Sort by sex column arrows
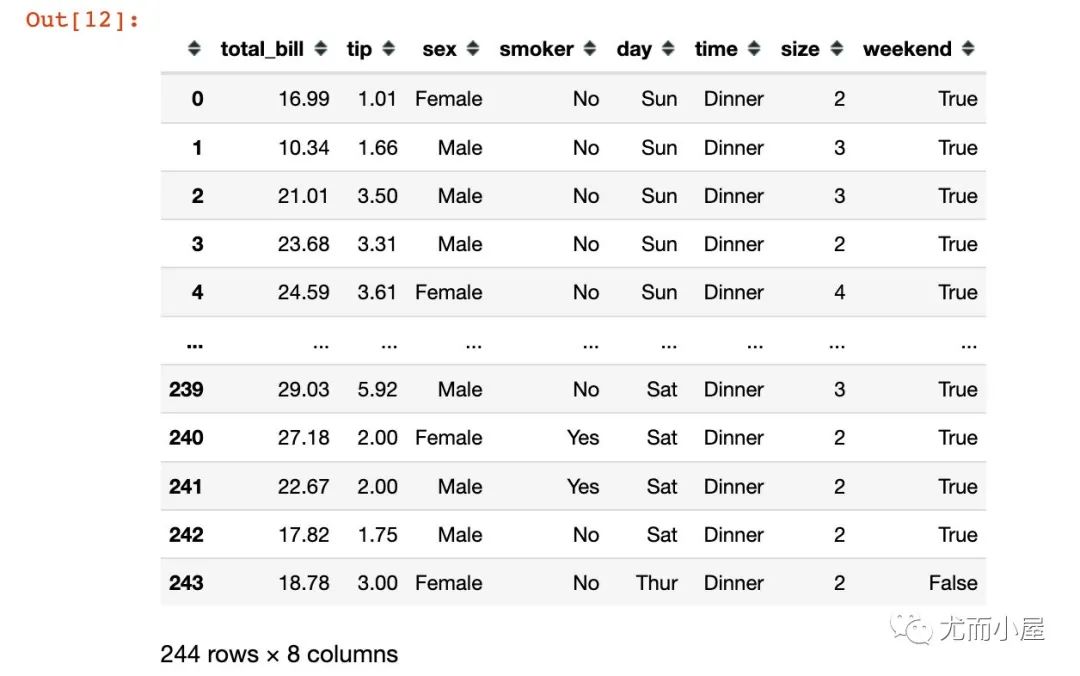The height and width of the screenshot is (676, 1080). [x=472, y=48]
